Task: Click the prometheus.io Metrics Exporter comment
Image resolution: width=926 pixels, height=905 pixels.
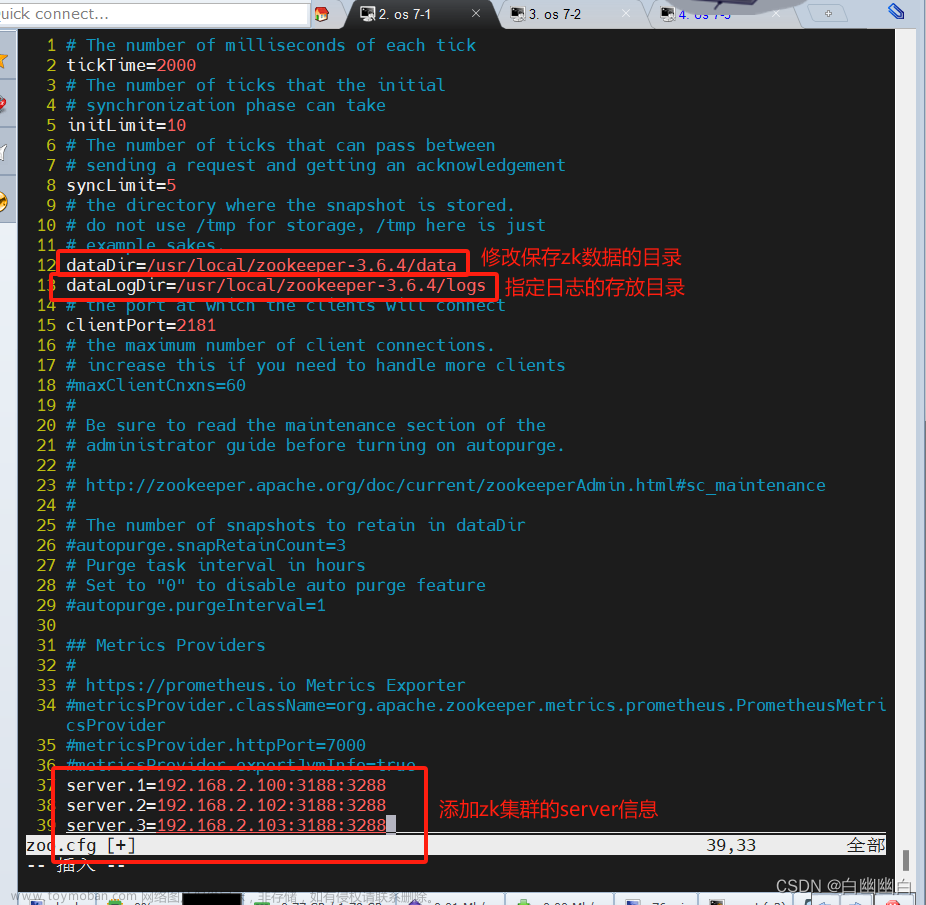Action: 266,685
